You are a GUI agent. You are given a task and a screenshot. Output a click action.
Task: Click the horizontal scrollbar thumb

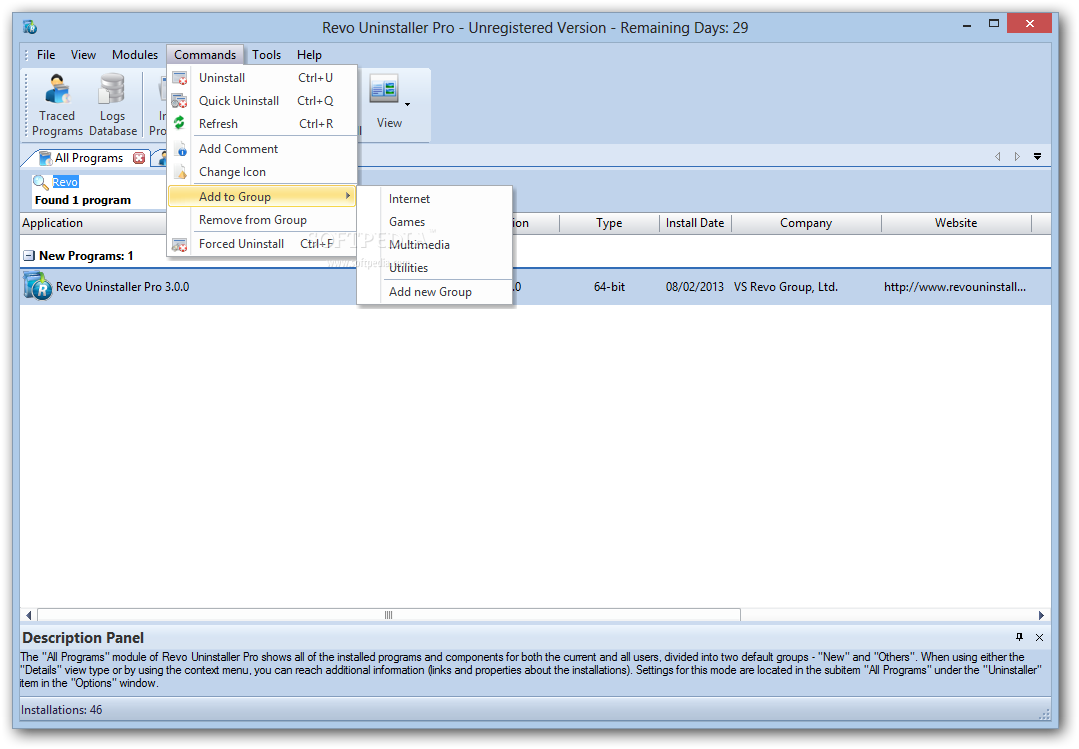[389, 615]
